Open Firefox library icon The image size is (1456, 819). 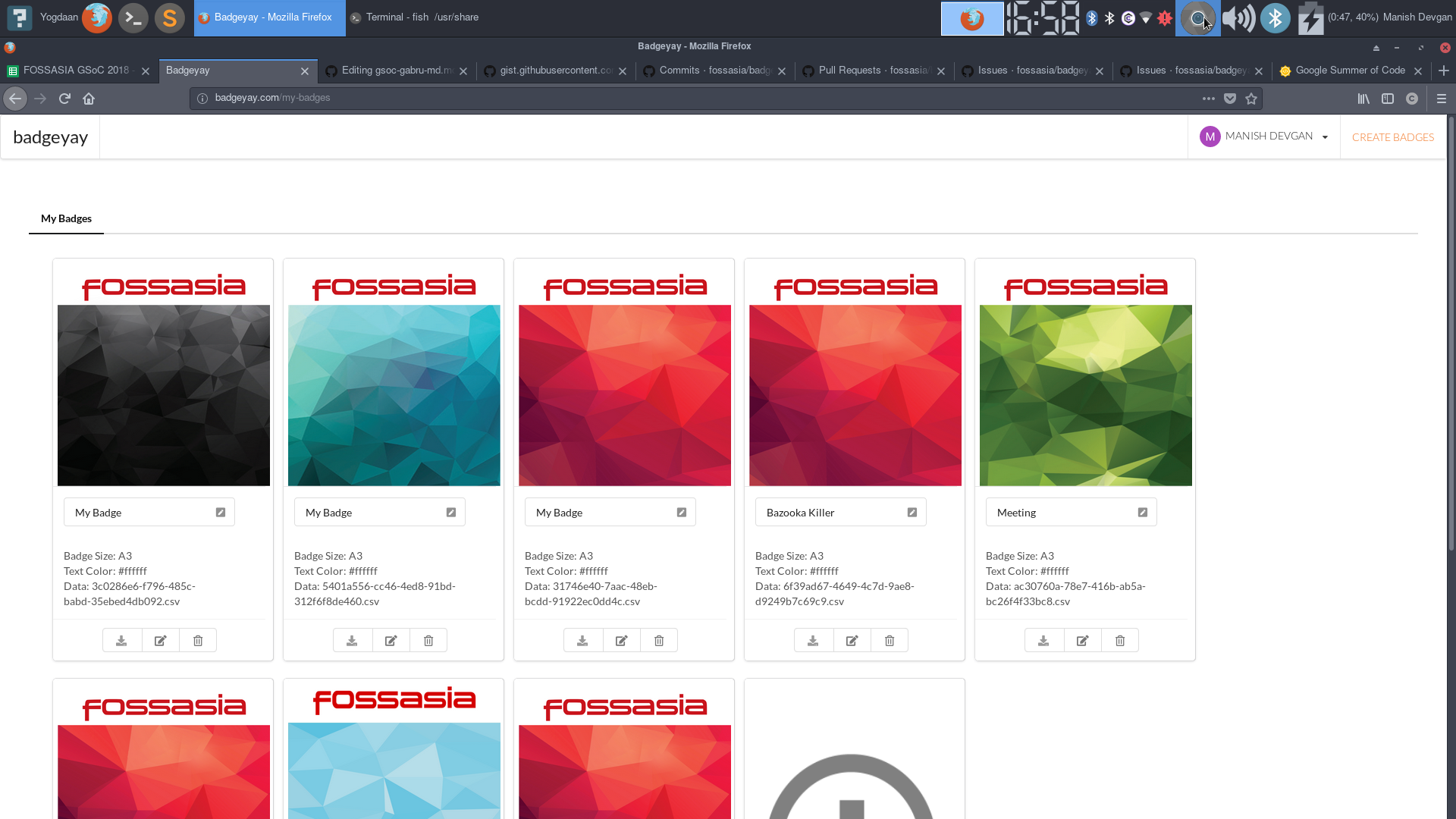click(x=1363, y=99)
